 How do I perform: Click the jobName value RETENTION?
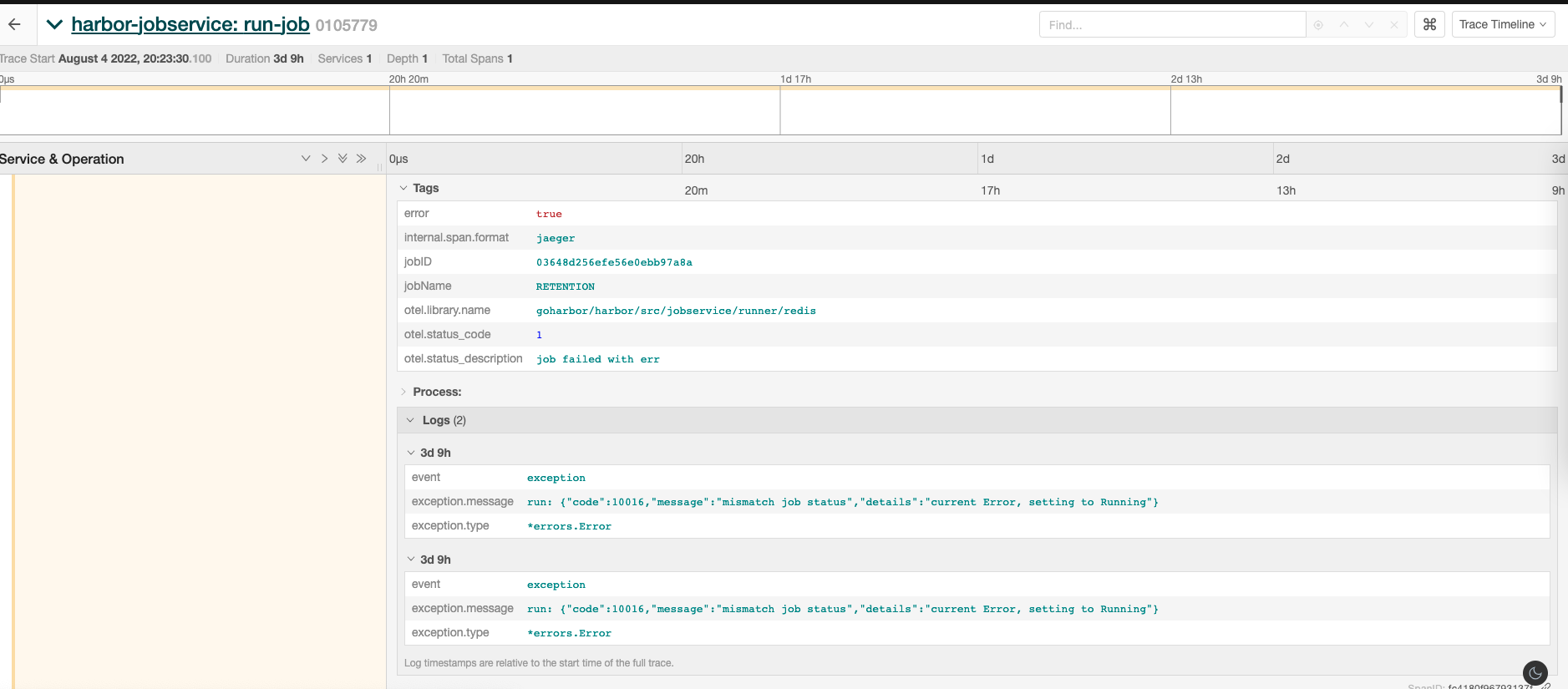(566, 287)
